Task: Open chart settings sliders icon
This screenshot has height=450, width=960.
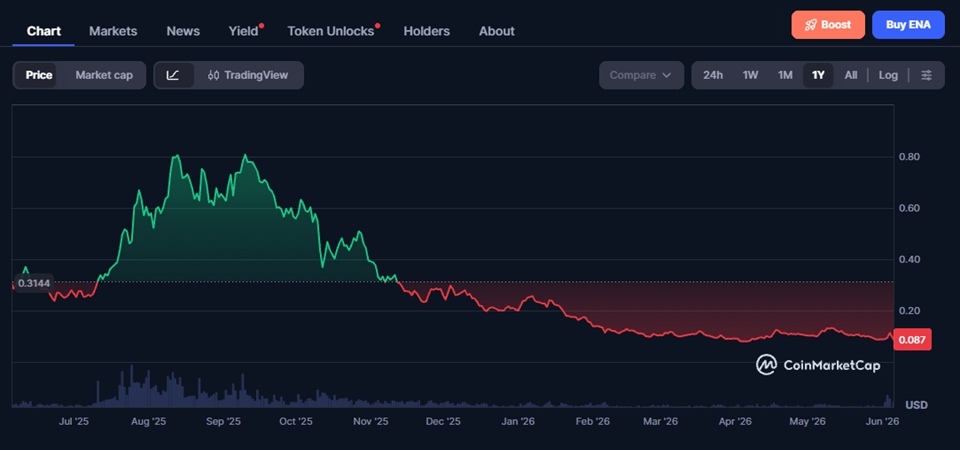Action: tap(927, 75)
